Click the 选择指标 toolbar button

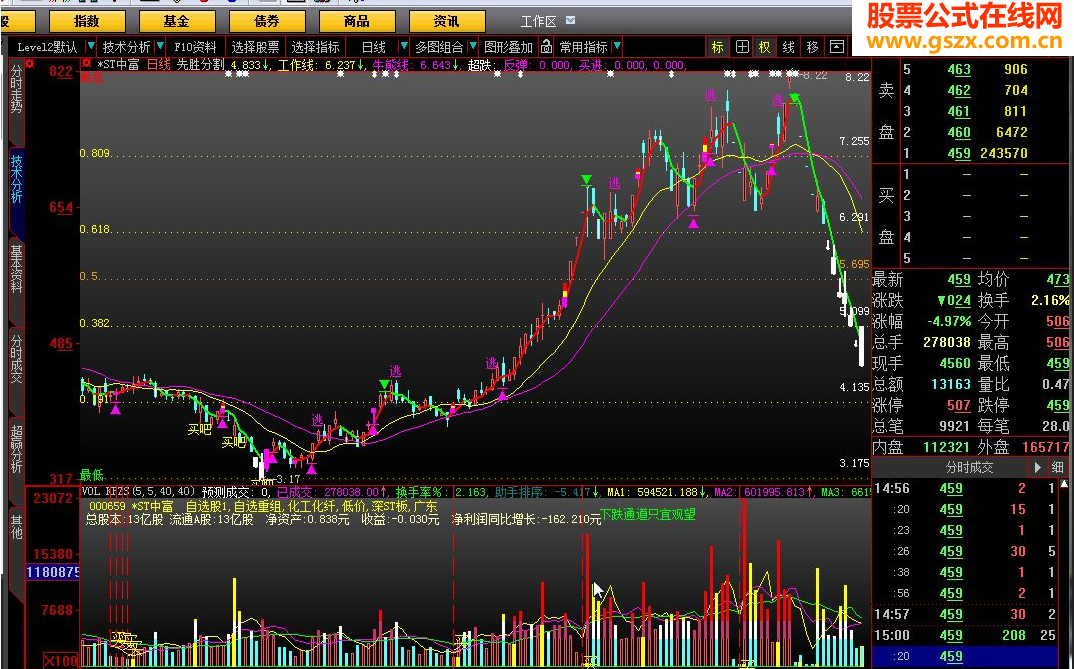click(x=316, y=47)
